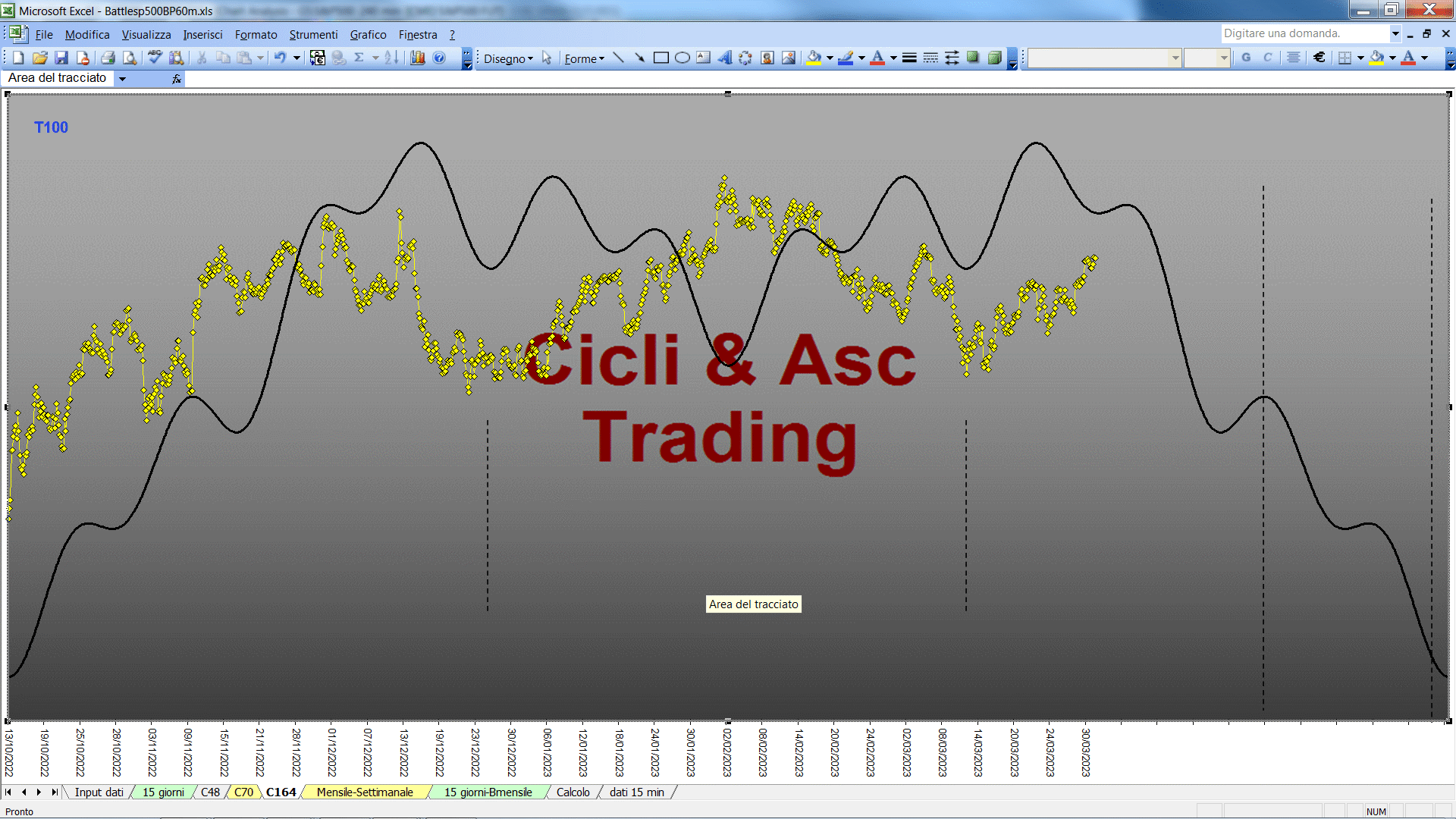This screenshot has height=819, width=1456.
Task: Click the Arrow Style icon
Action: 952,58
